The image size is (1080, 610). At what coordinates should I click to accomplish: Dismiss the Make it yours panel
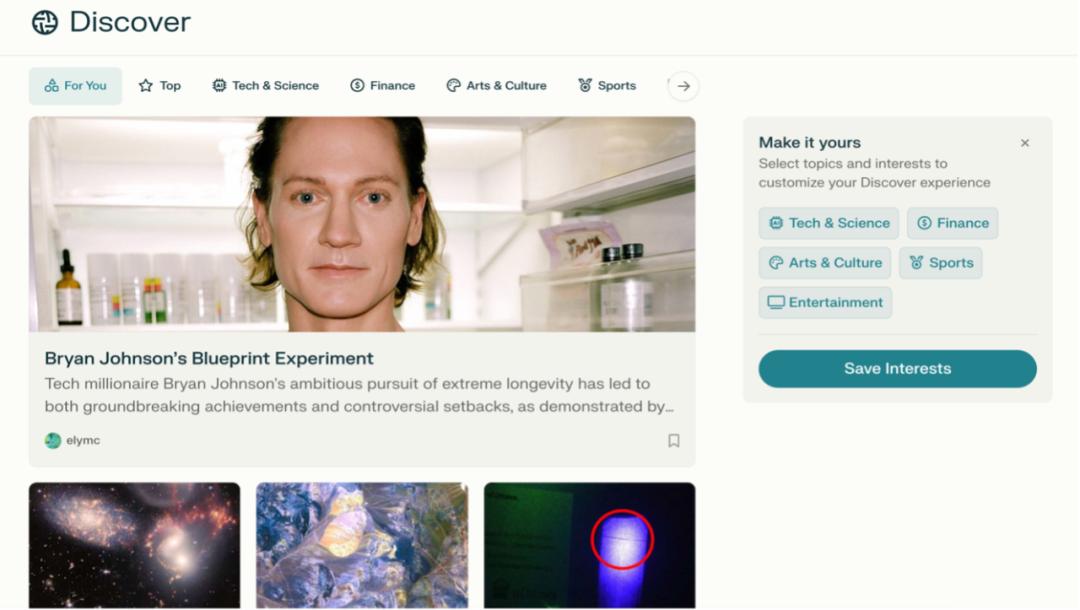(1025, 143)
